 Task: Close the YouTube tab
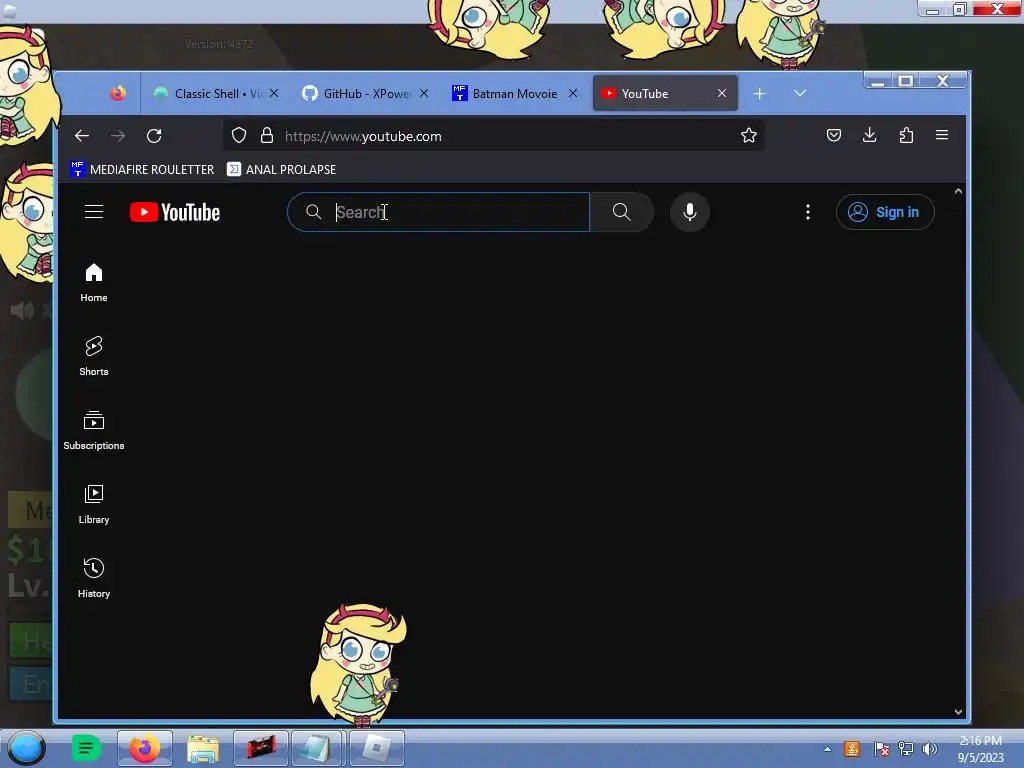[x=722, y=93]
